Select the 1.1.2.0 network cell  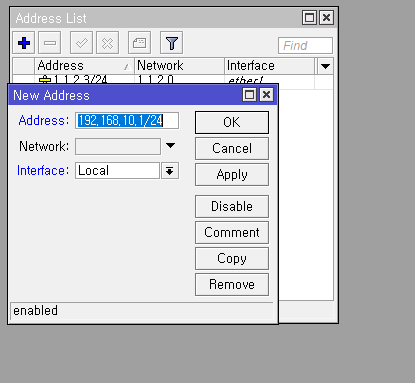179,79
